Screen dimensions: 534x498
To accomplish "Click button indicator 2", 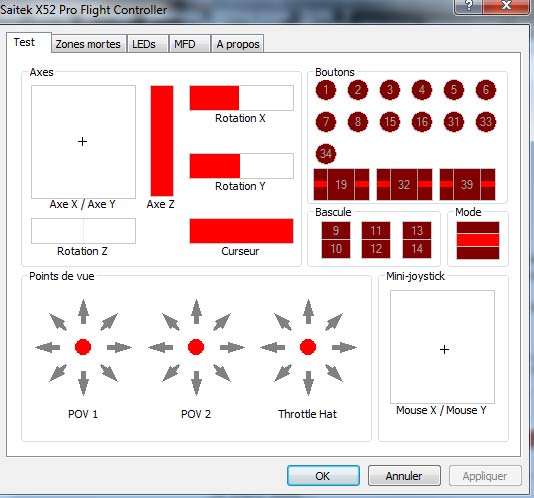I will click(x=358, y=90).
